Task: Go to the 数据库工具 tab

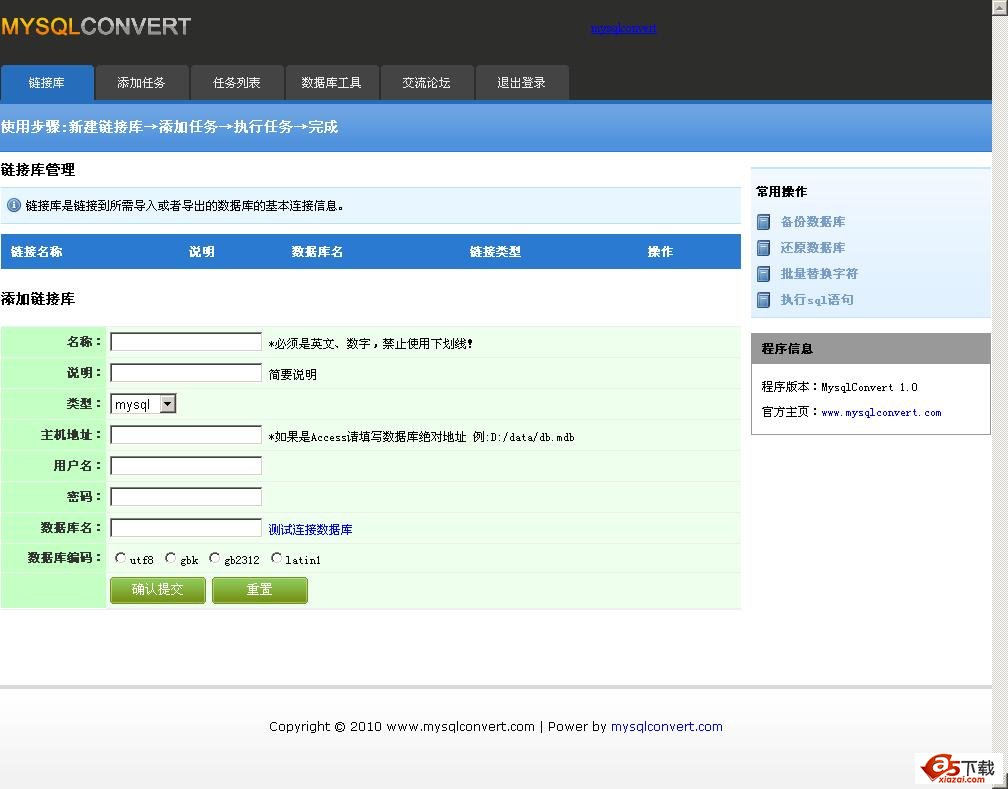Action: coord(331,83)
